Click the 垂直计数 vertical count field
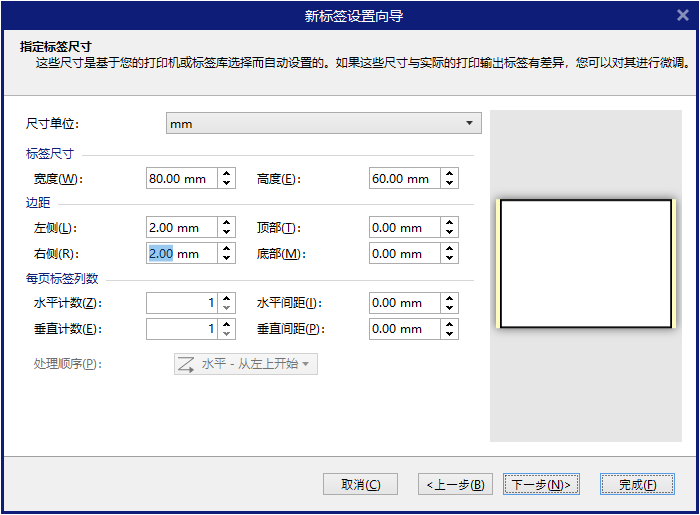 click(x=181, y=329)
